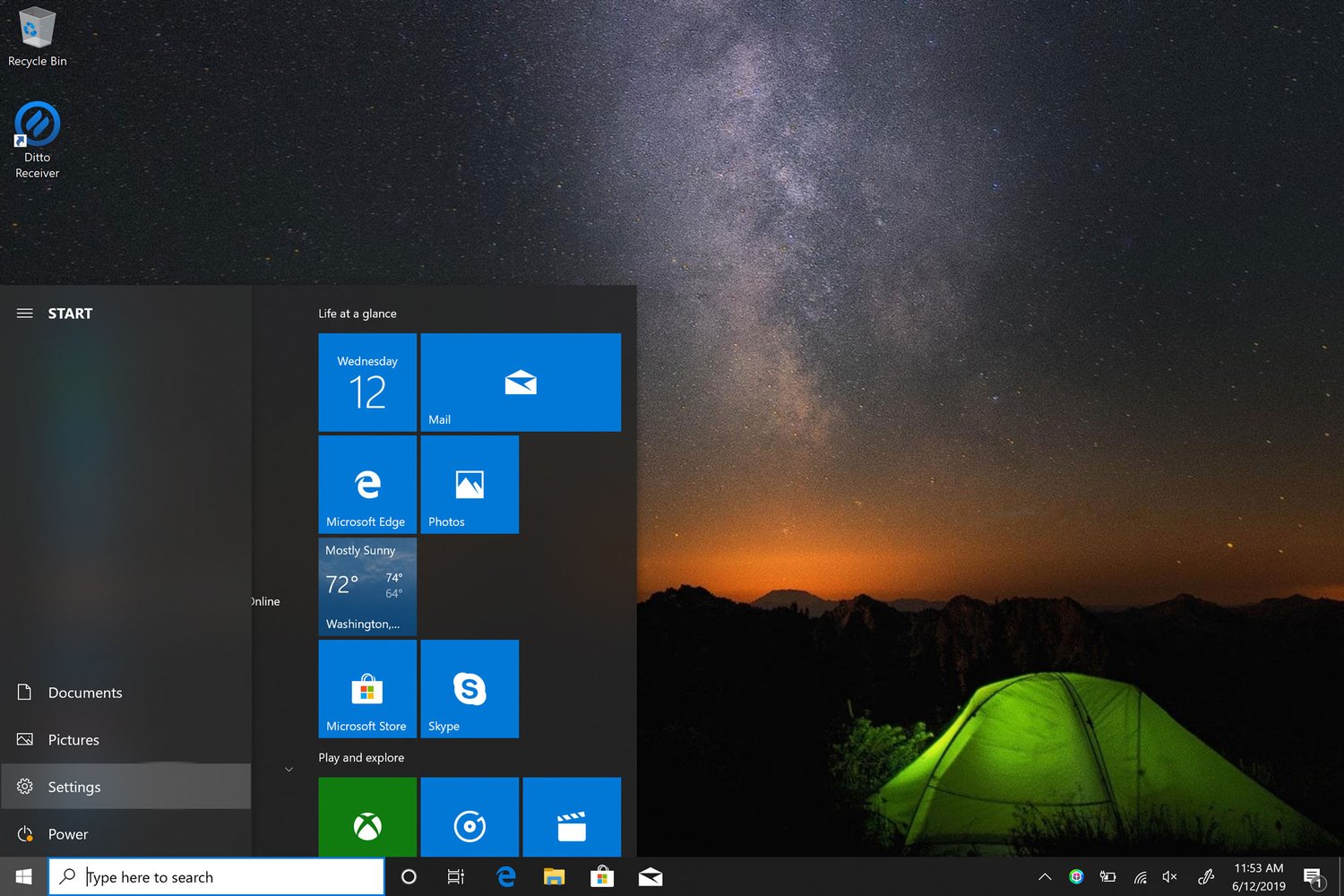
Task: Click the taskbar search box
Action: [215, 876]
